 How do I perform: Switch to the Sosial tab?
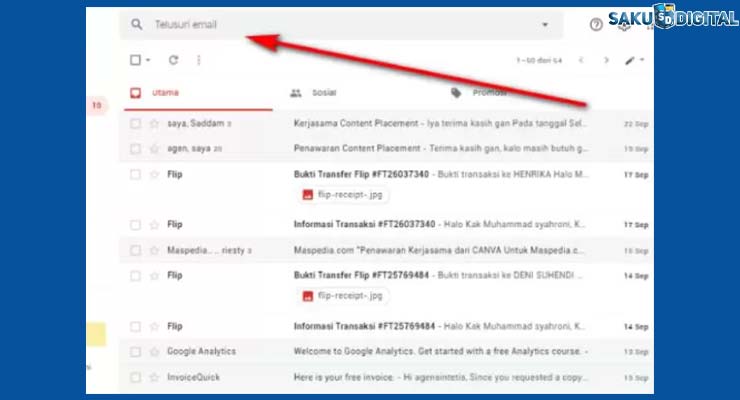coord(313,93)
